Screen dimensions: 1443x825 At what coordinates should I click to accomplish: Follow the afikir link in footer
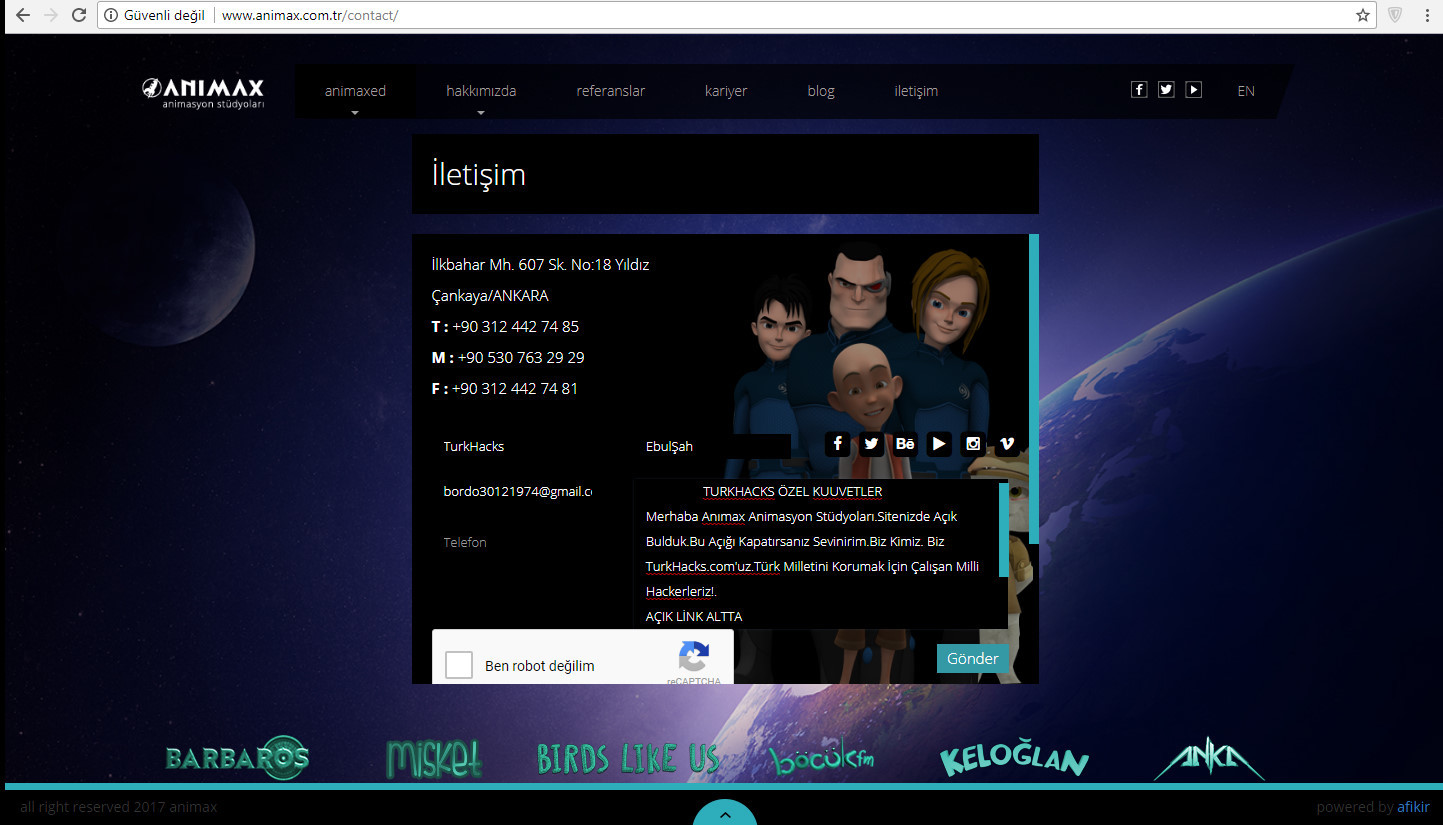pyautogui.click(x=1413, y=807)
